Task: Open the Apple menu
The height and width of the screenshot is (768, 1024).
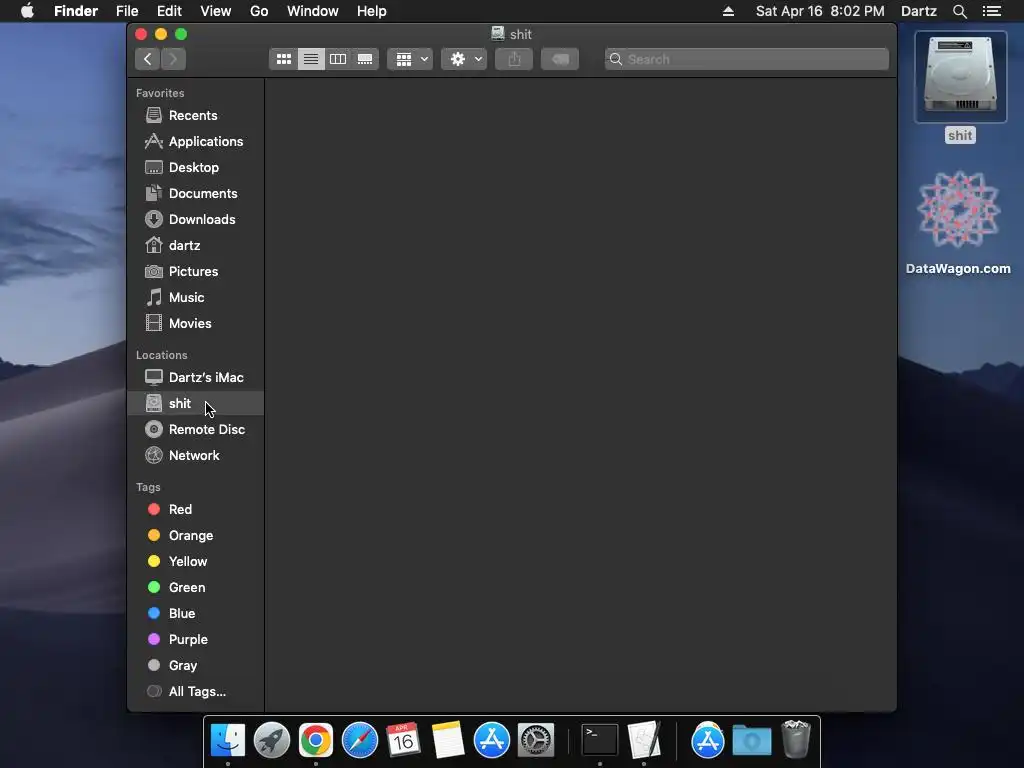Action: [x=27, y=11]
